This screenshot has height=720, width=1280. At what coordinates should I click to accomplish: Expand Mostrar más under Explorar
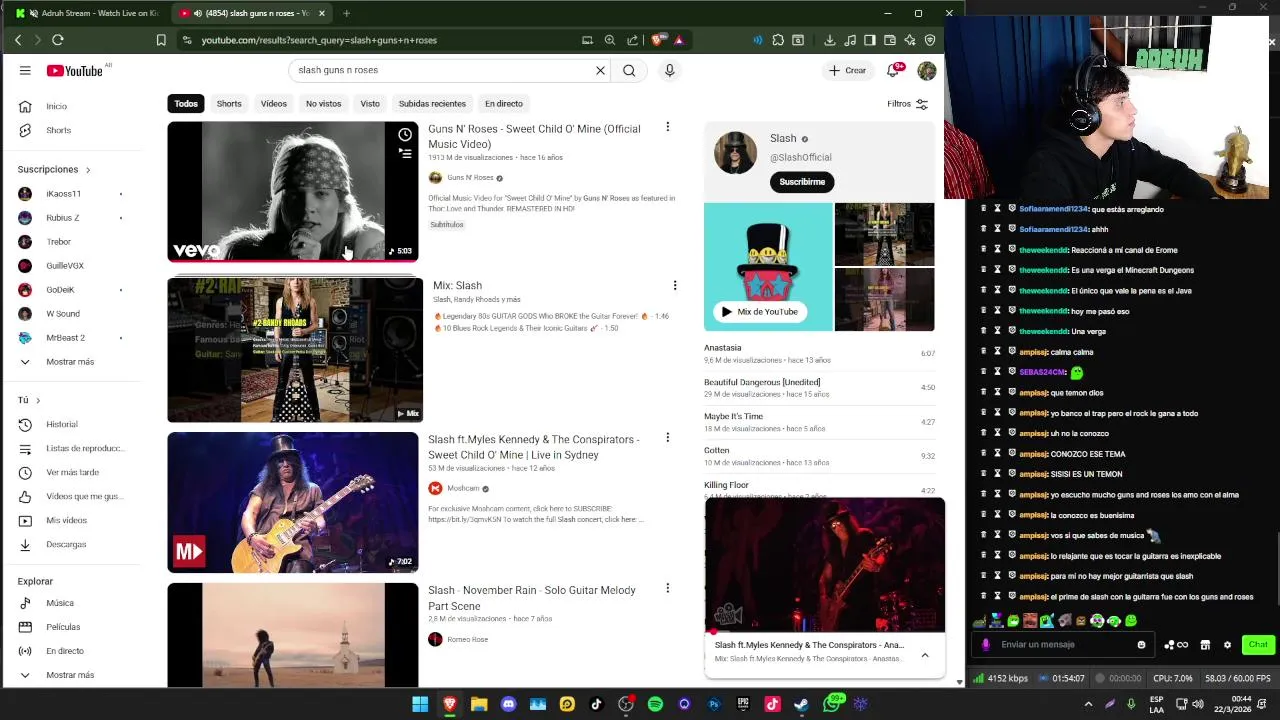point(70,675)
